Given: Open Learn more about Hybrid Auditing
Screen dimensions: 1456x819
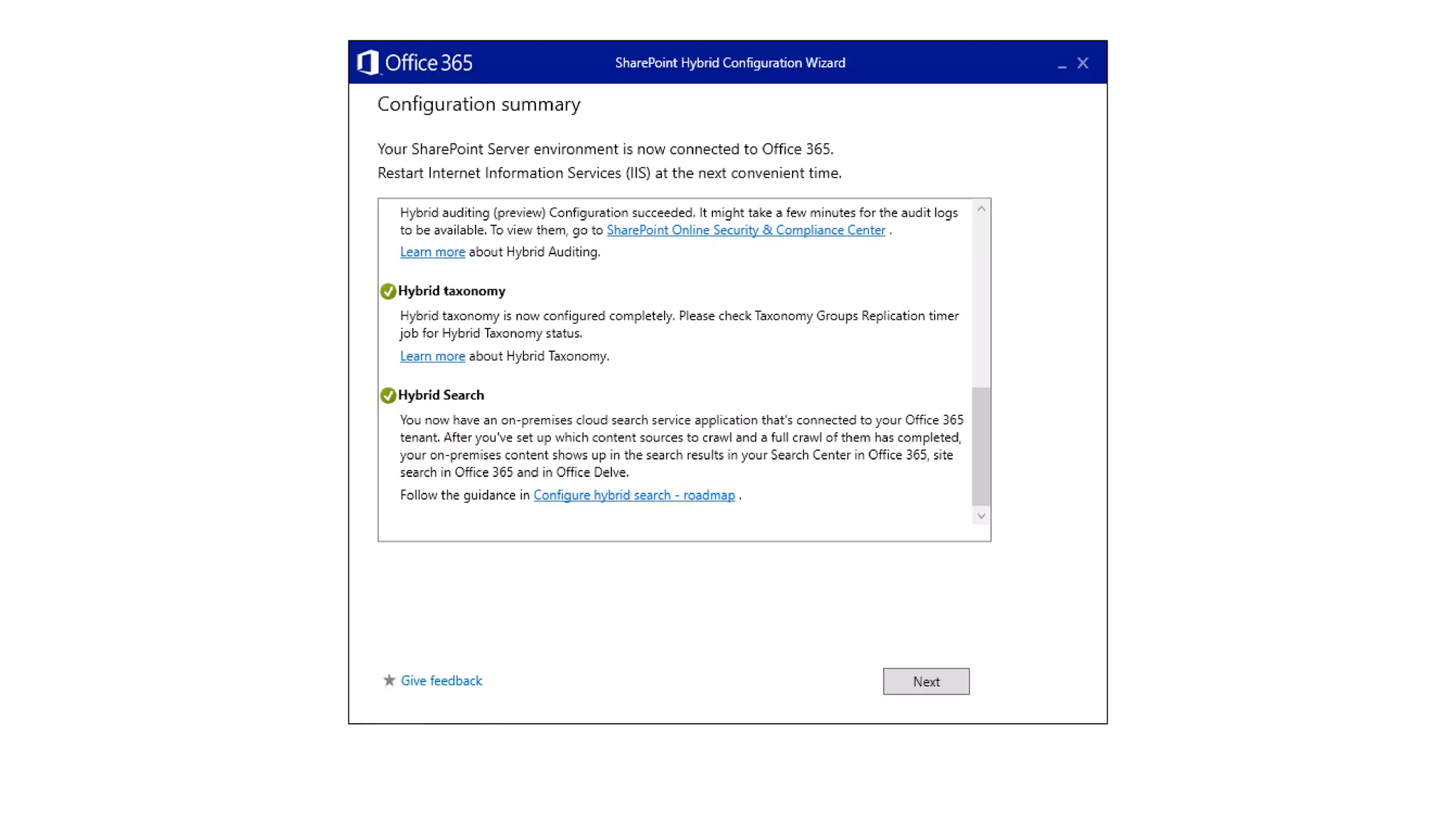Looking at the screenshot, I should tap(432, 252).
